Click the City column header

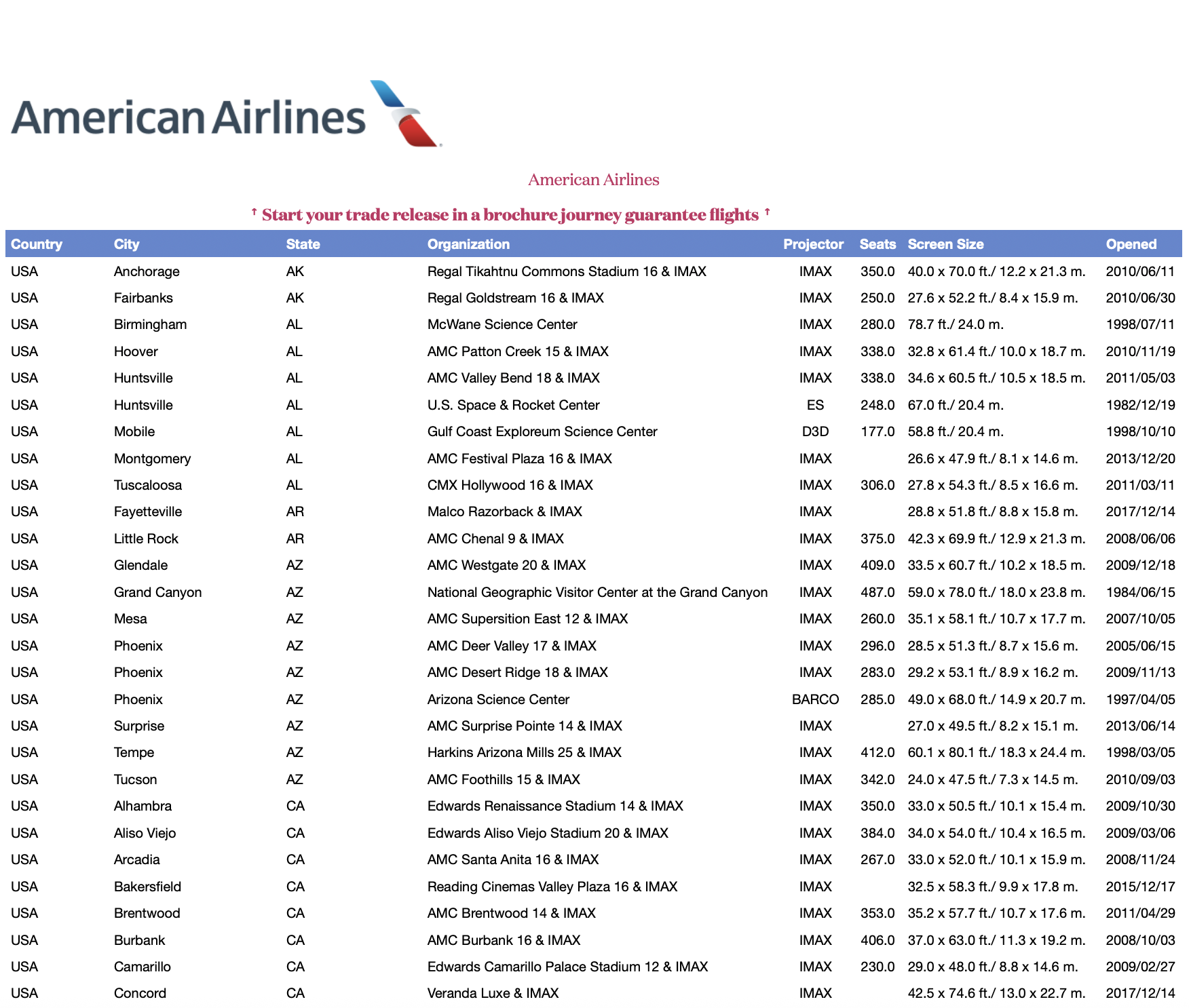point(127,244)
